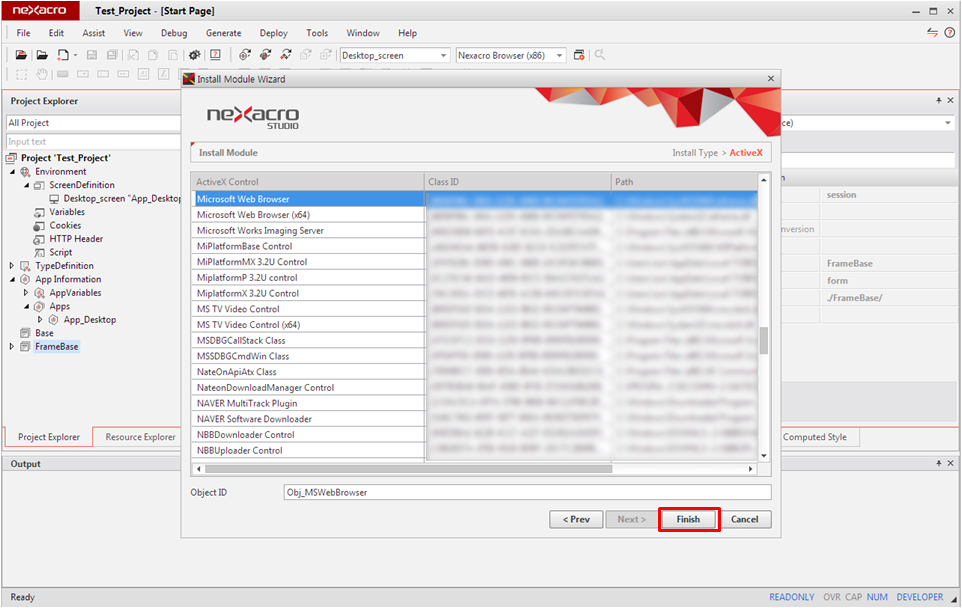Open the Generate menu
962x608 pixels.
223,33
